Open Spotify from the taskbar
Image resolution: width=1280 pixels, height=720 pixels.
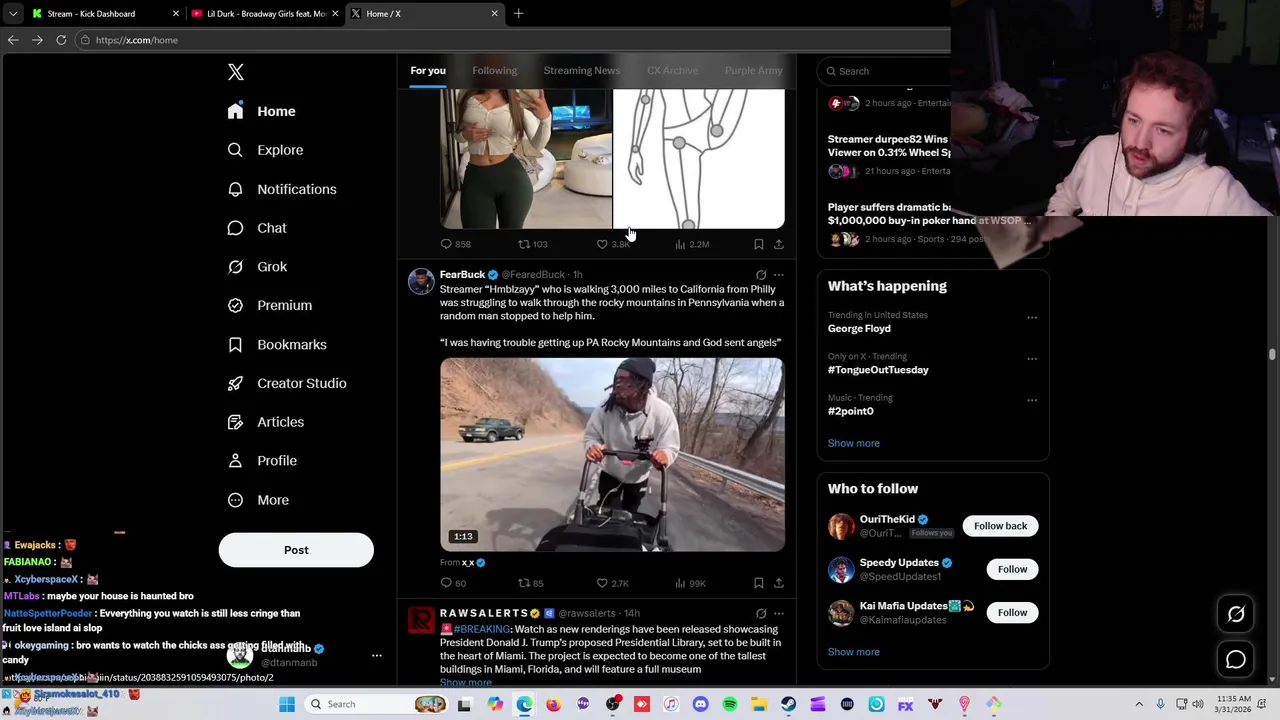click(730, 704)
